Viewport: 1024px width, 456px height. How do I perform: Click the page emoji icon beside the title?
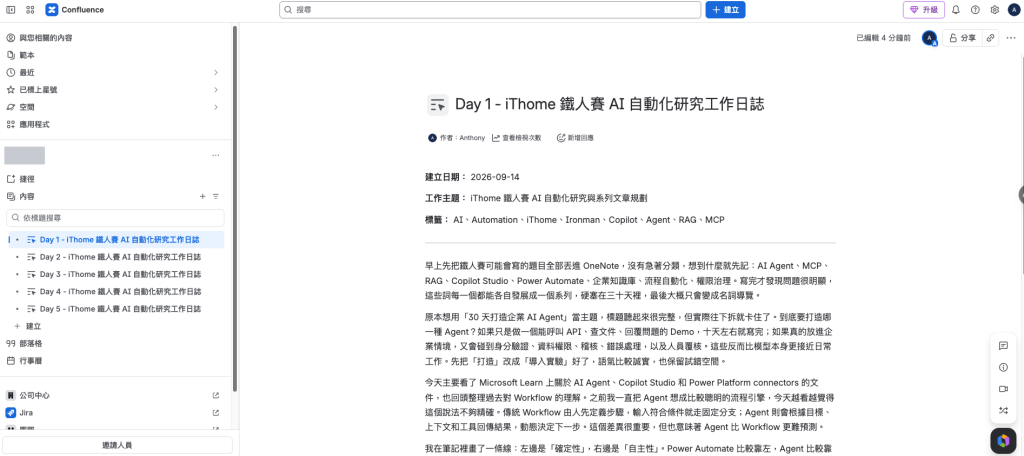tap(438, 105)
